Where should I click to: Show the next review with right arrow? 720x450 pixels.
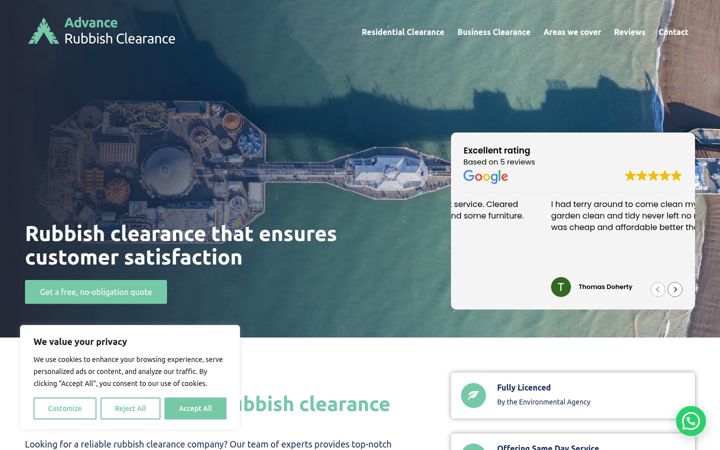click(x=675, y=289)
